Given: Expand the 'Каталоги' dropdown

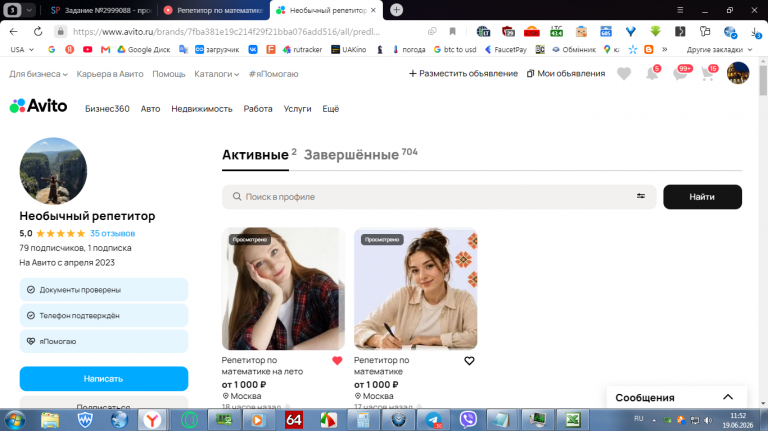Looking at the screenshot, I should (x=216, y=74).
